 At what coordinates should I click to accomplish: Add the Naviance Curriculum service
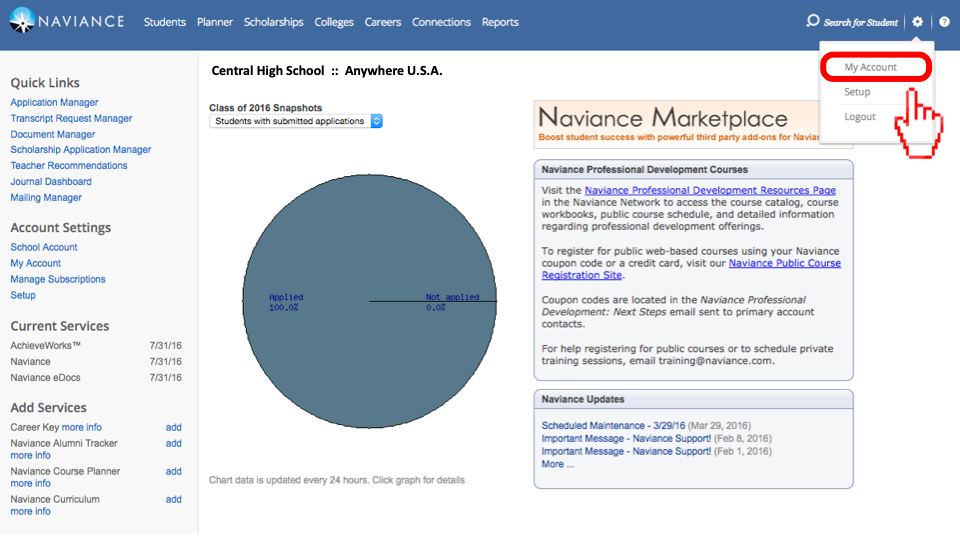(x=173, y=500)
